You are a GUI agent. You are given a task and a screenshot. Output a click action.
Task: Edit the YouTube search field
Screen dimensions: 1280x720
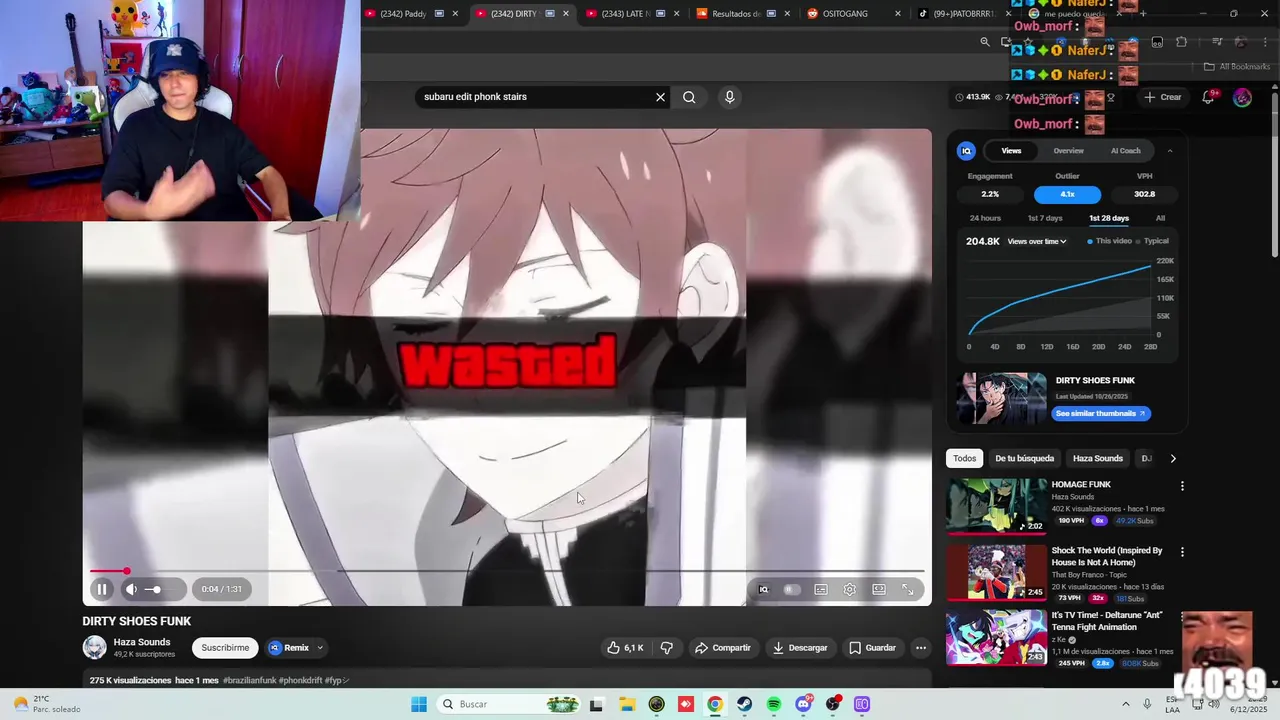(x=535, y=97)
